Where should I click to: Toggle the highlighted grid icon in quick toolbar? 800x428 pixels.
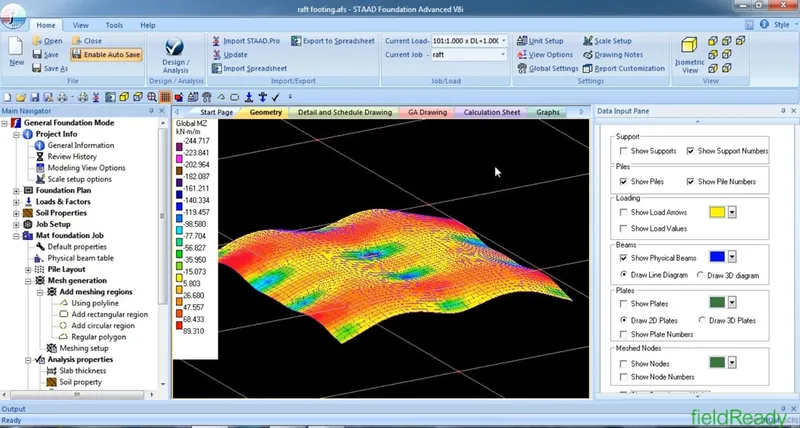point(165,97)
